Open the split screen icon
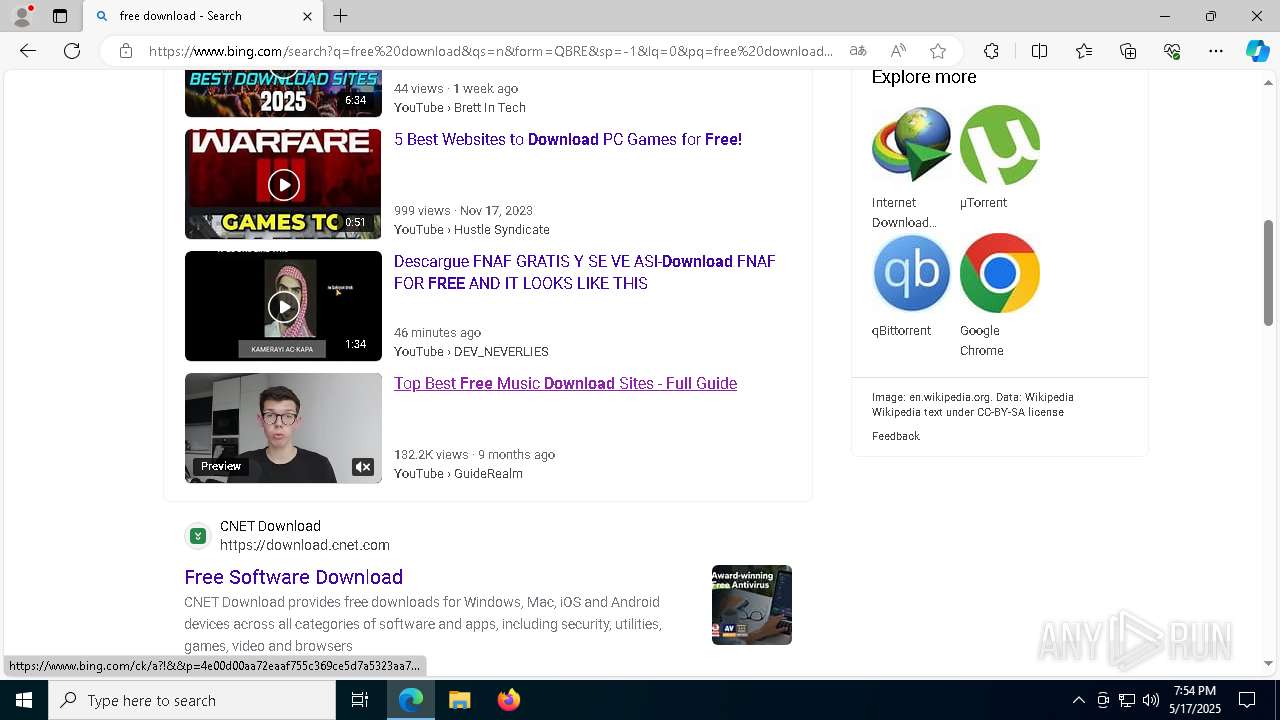Viewport: 1280px width, 720px height. pos(1039,51)
